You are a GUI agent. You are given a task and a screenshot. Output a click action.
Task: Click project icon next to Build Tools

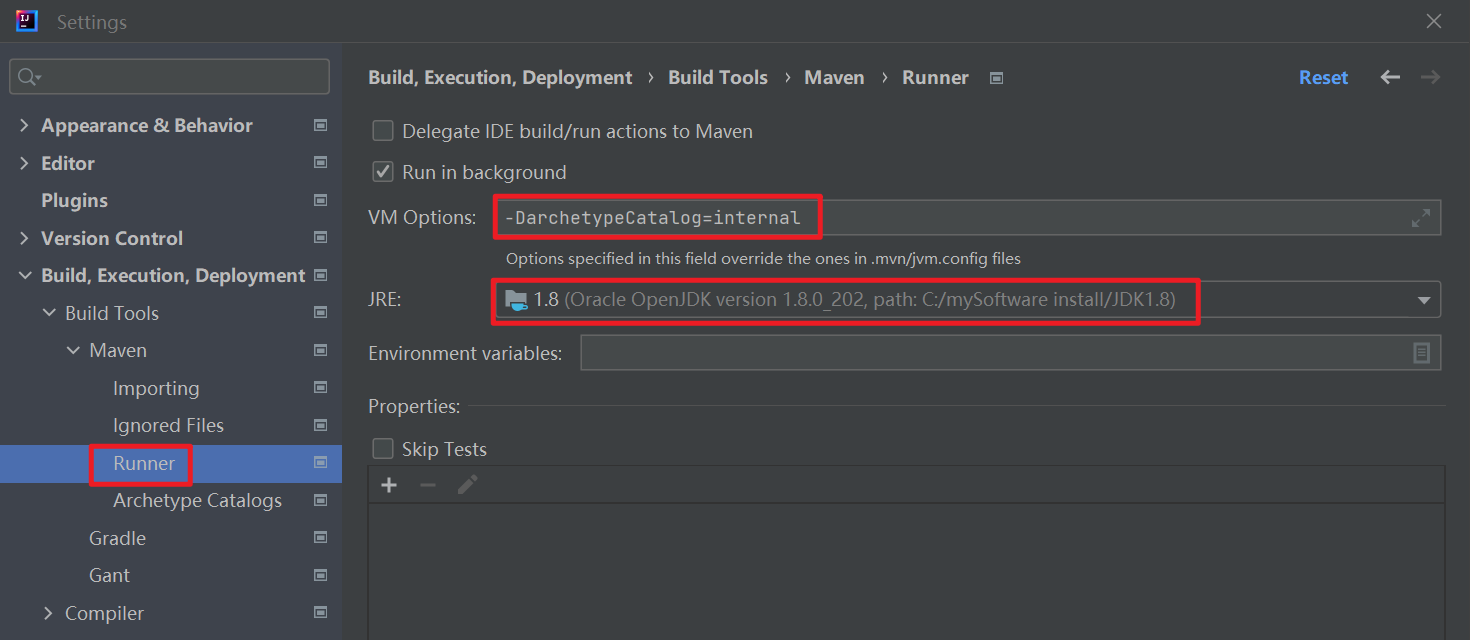pos(320,313)
